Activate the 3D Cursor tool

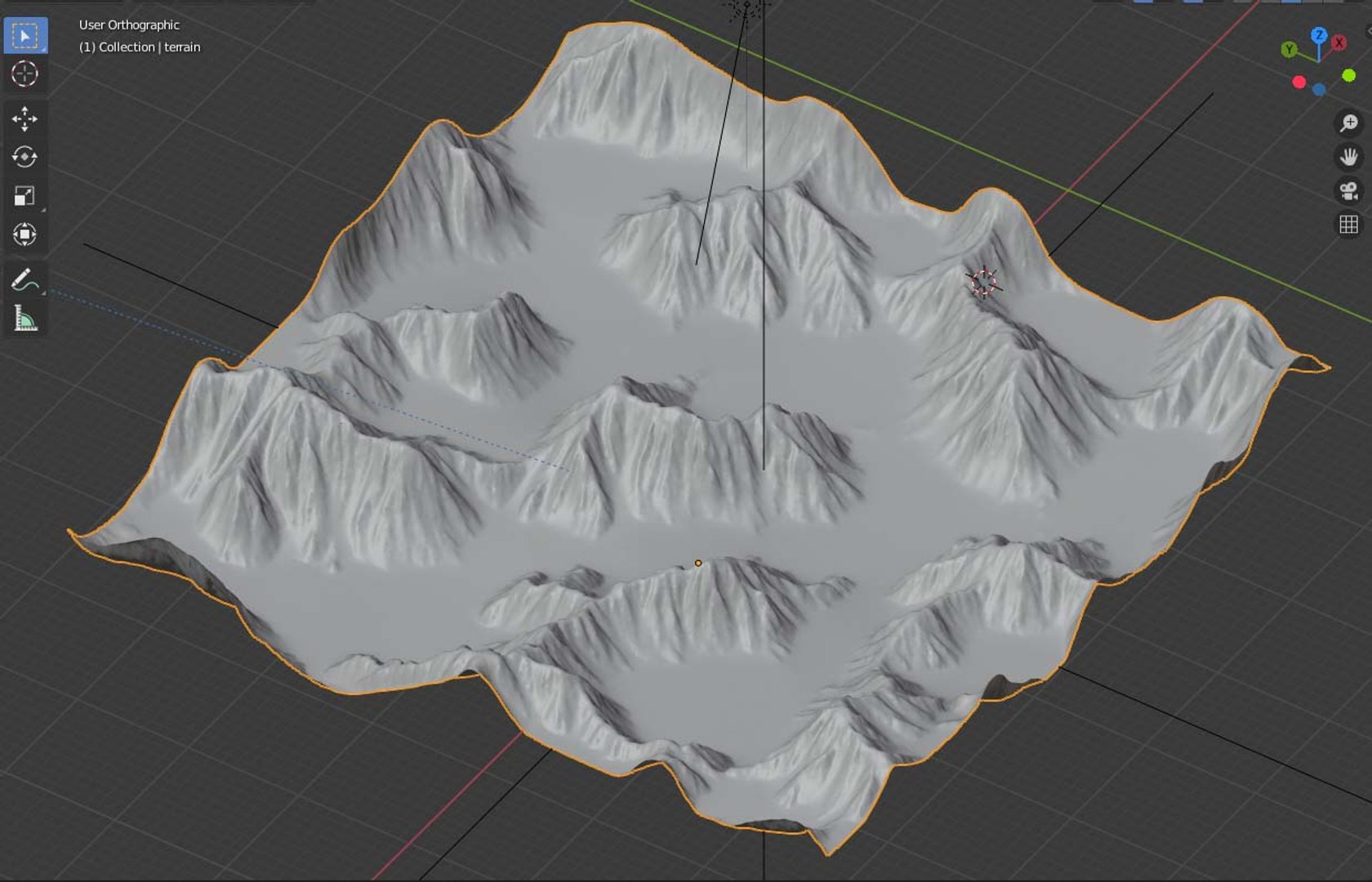click(x=25, y=74)
